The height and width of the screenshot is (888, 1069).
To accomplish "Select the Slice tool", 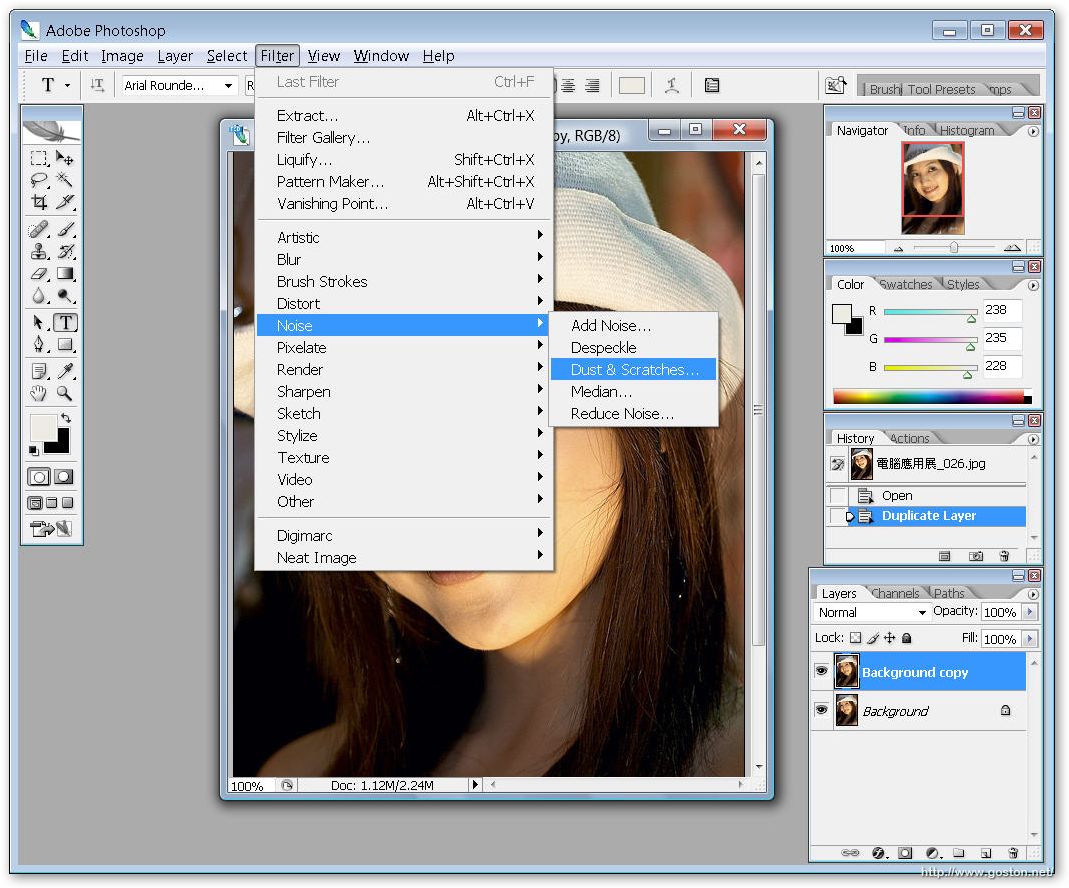I will [x=65, y=202].
